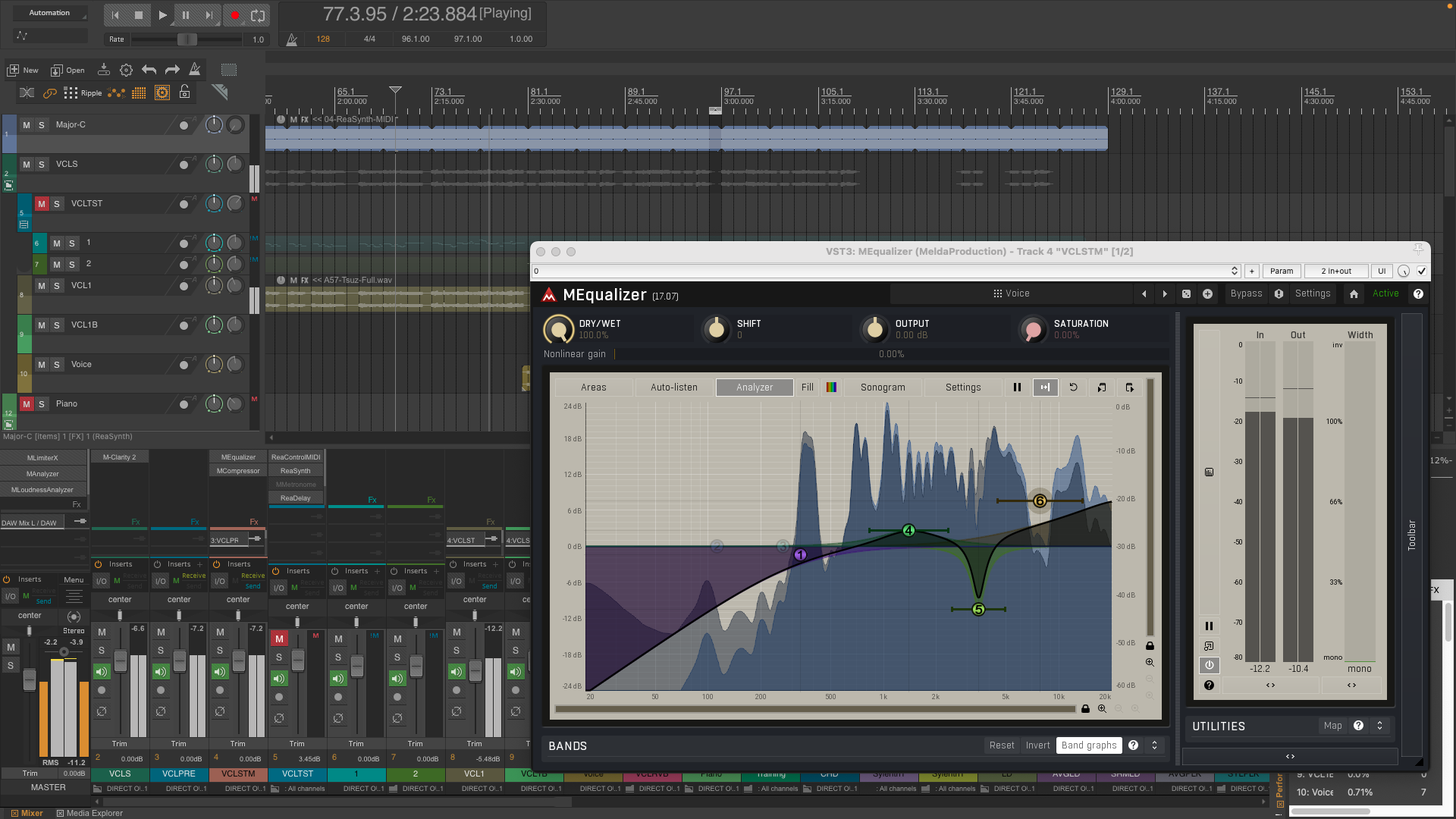Solo the Piano track
1456x819 pixels.
pos(42,404)
